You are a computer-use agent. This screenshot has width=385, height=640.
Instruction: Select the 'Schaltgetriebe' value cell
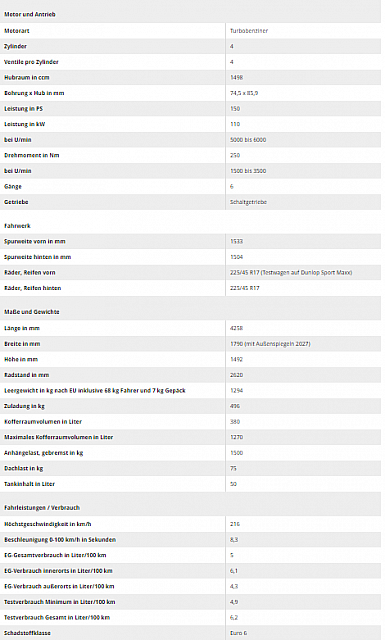[248, 202]
